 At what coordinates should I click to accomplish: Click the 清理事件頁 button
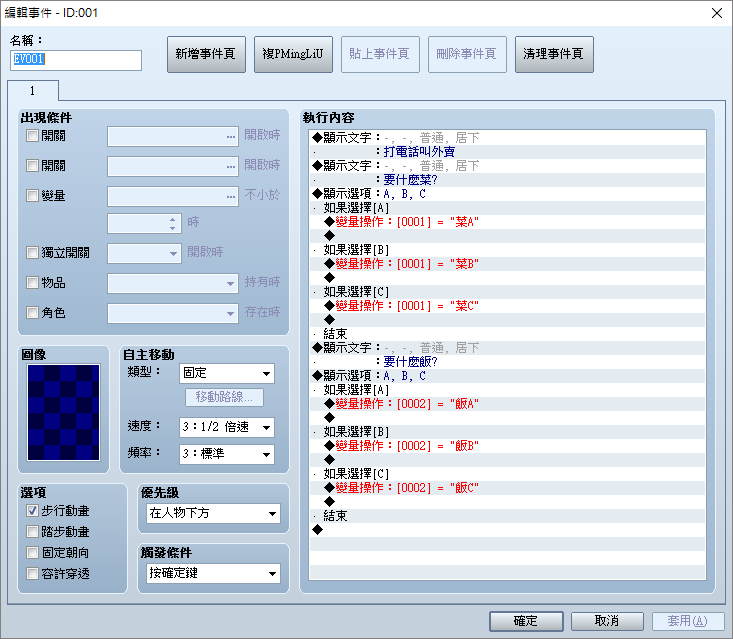tap(554, 54)
